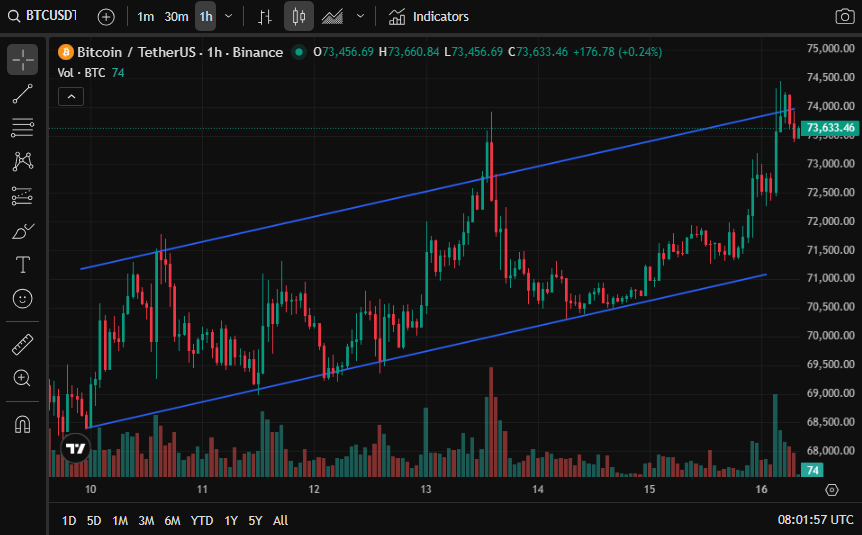Click the TradingView logo on the chart
862x535 pixels.
pyautogui.click(x=75, y=449)
